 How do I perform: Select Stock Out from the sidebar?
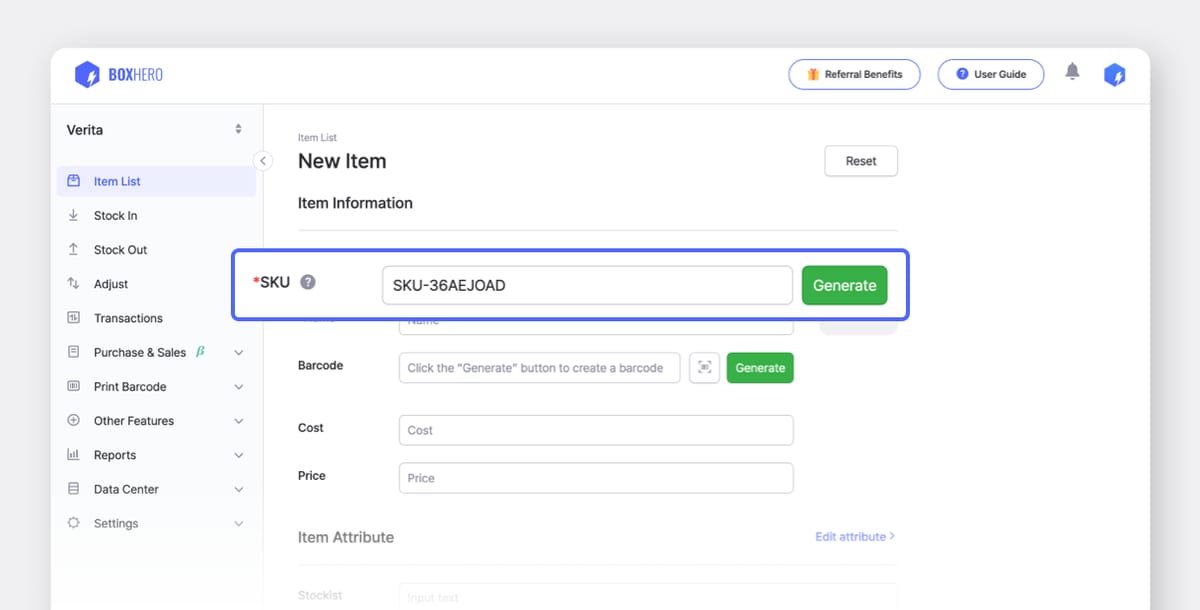click(x=120, y=250)
